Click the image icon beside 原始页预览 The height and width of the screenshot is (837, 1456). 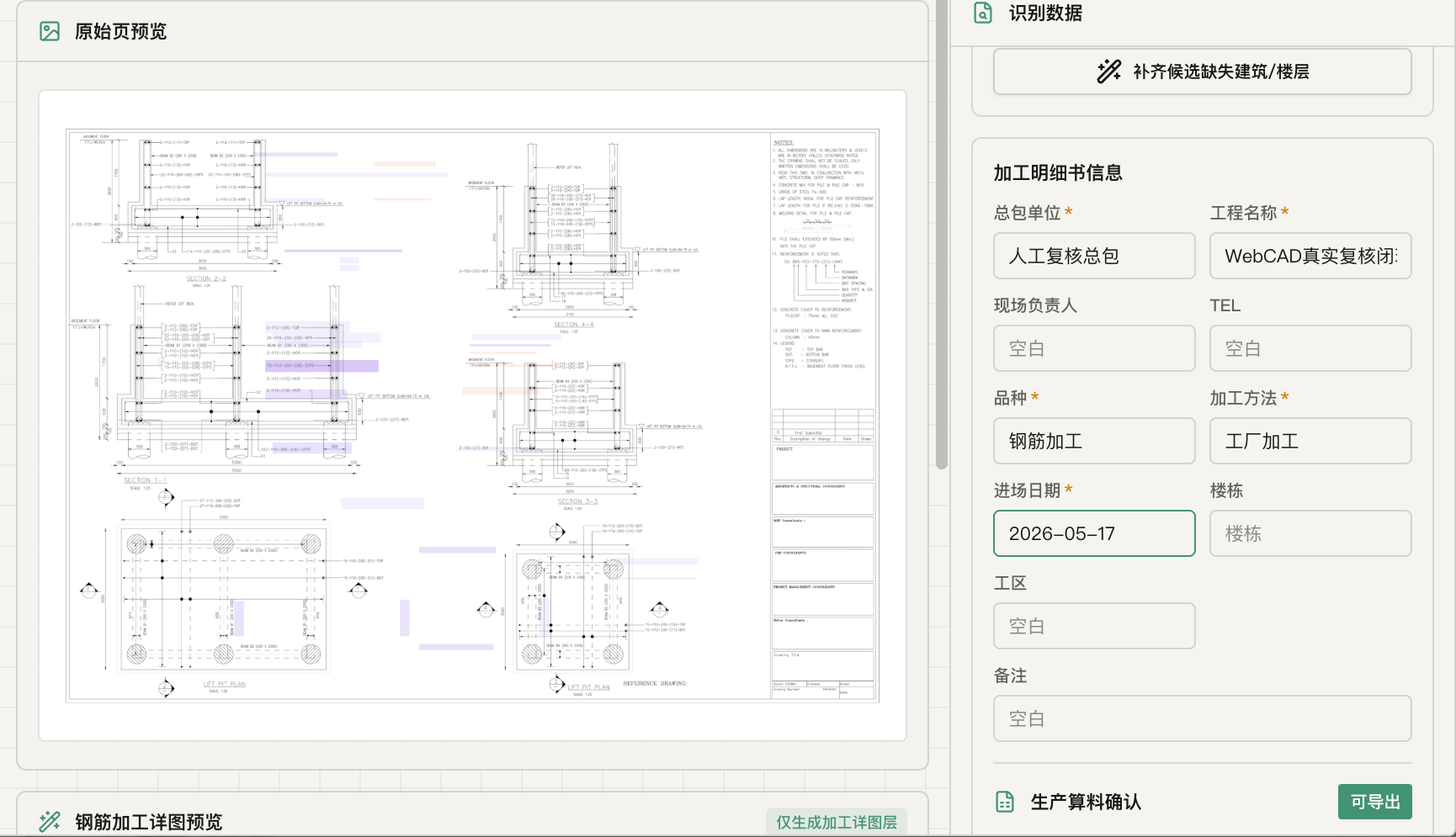click(x=50, y=32)
